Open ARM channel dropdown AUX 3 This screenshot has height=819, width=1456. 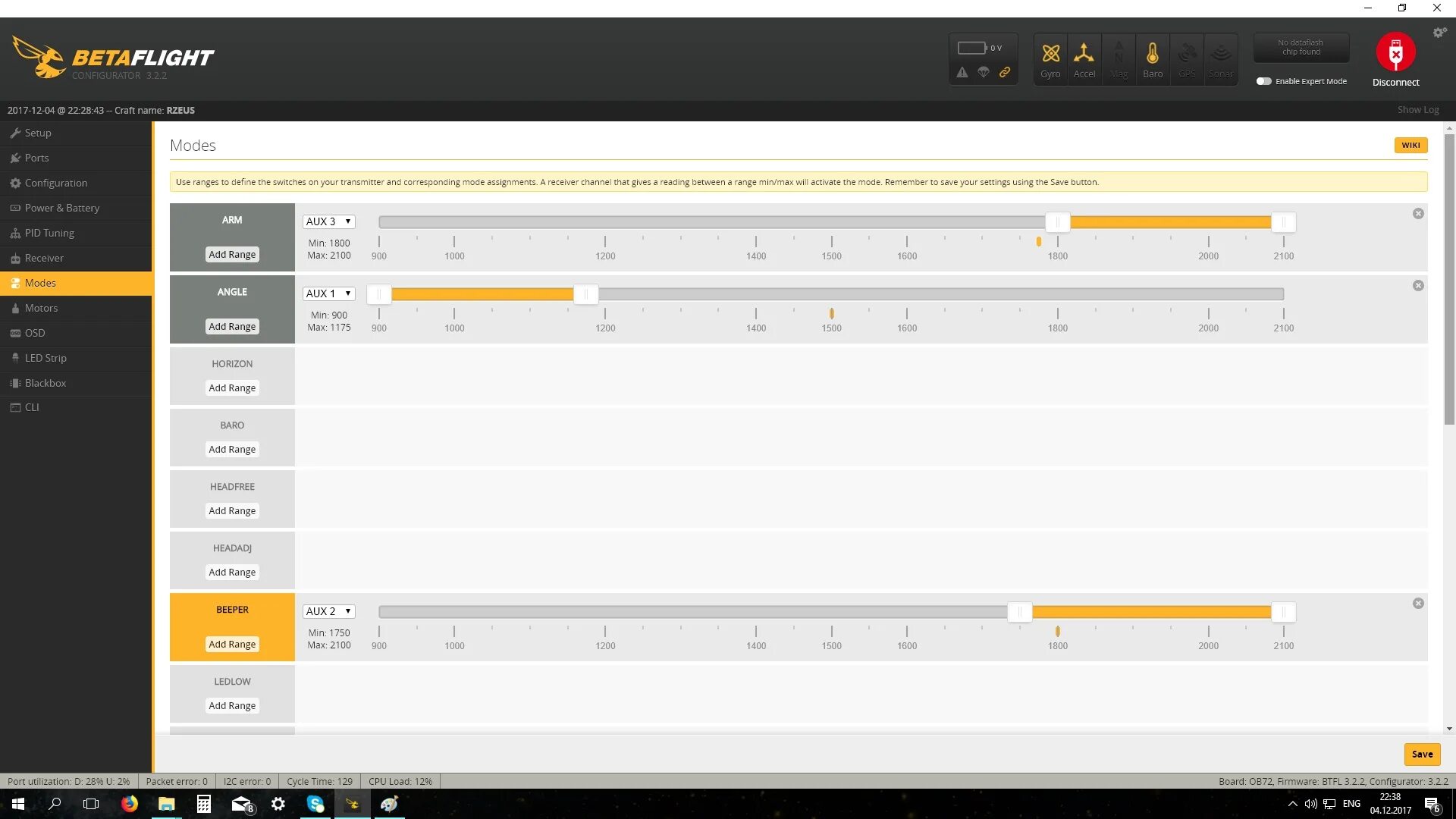click(328, 221)
